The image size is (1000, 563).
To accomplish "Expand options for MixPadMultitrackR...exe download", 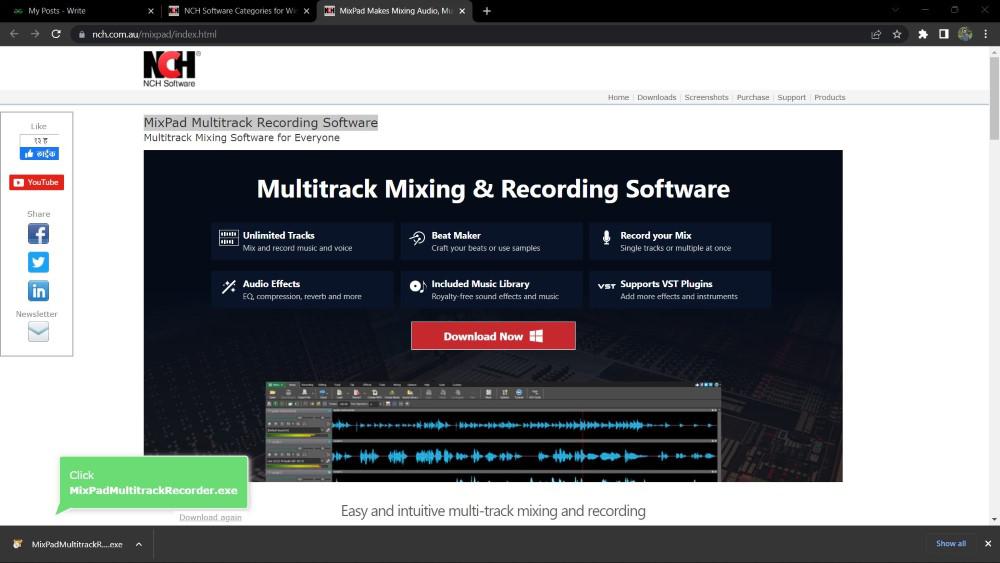I will point(138,545).
